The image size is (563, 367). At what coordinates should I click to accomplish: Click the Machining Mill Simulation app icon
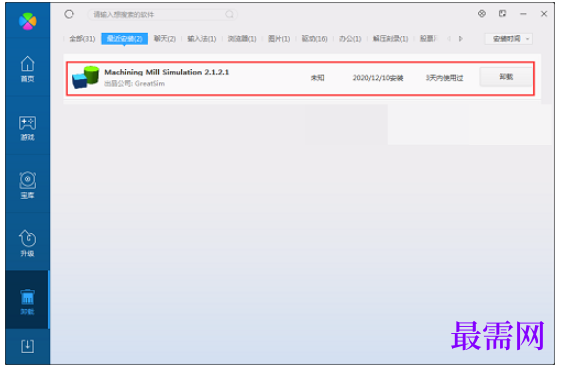[85, 77]
